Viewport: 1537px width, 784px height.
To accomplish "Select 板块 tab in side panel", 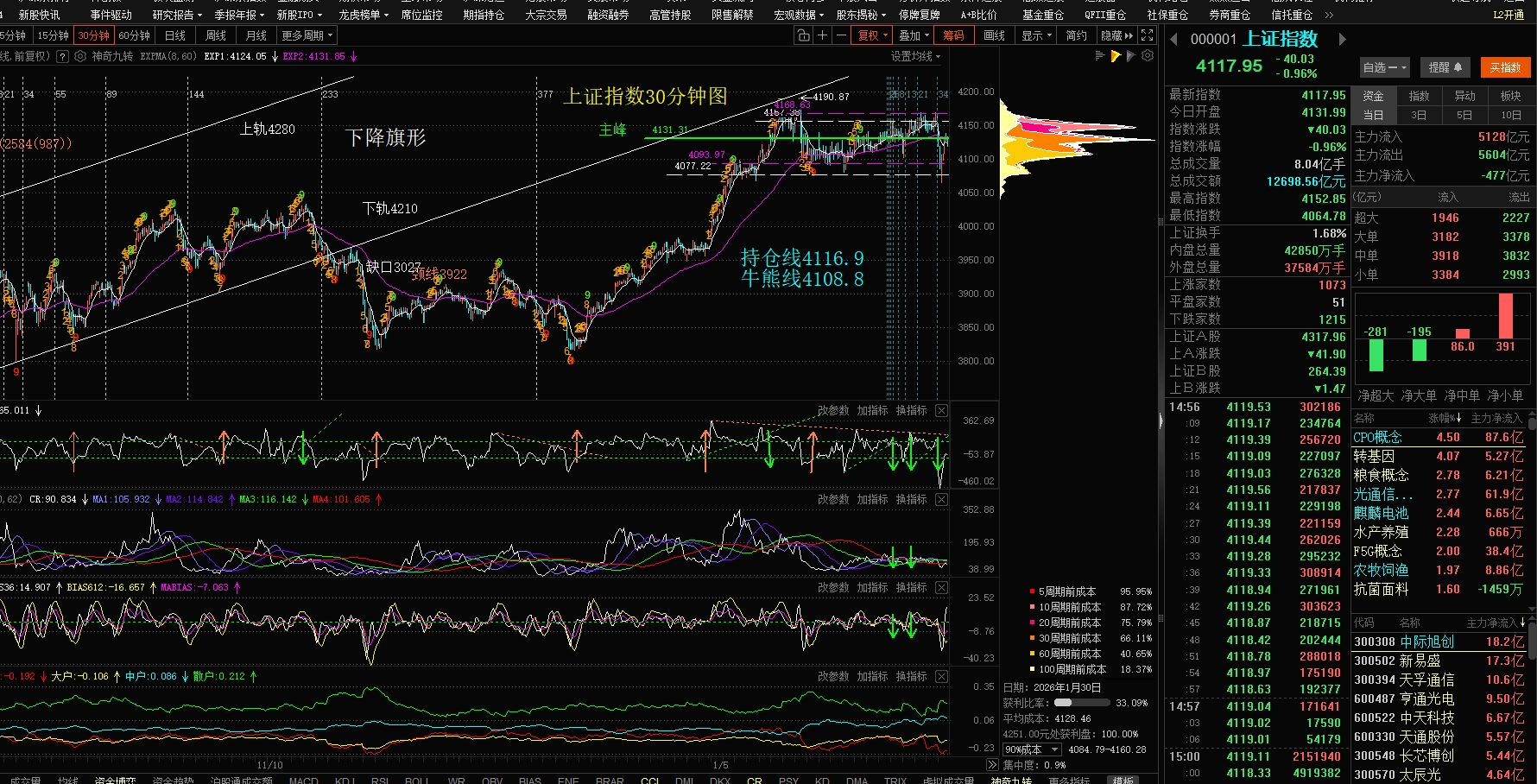I will (x=1510, y=96).
